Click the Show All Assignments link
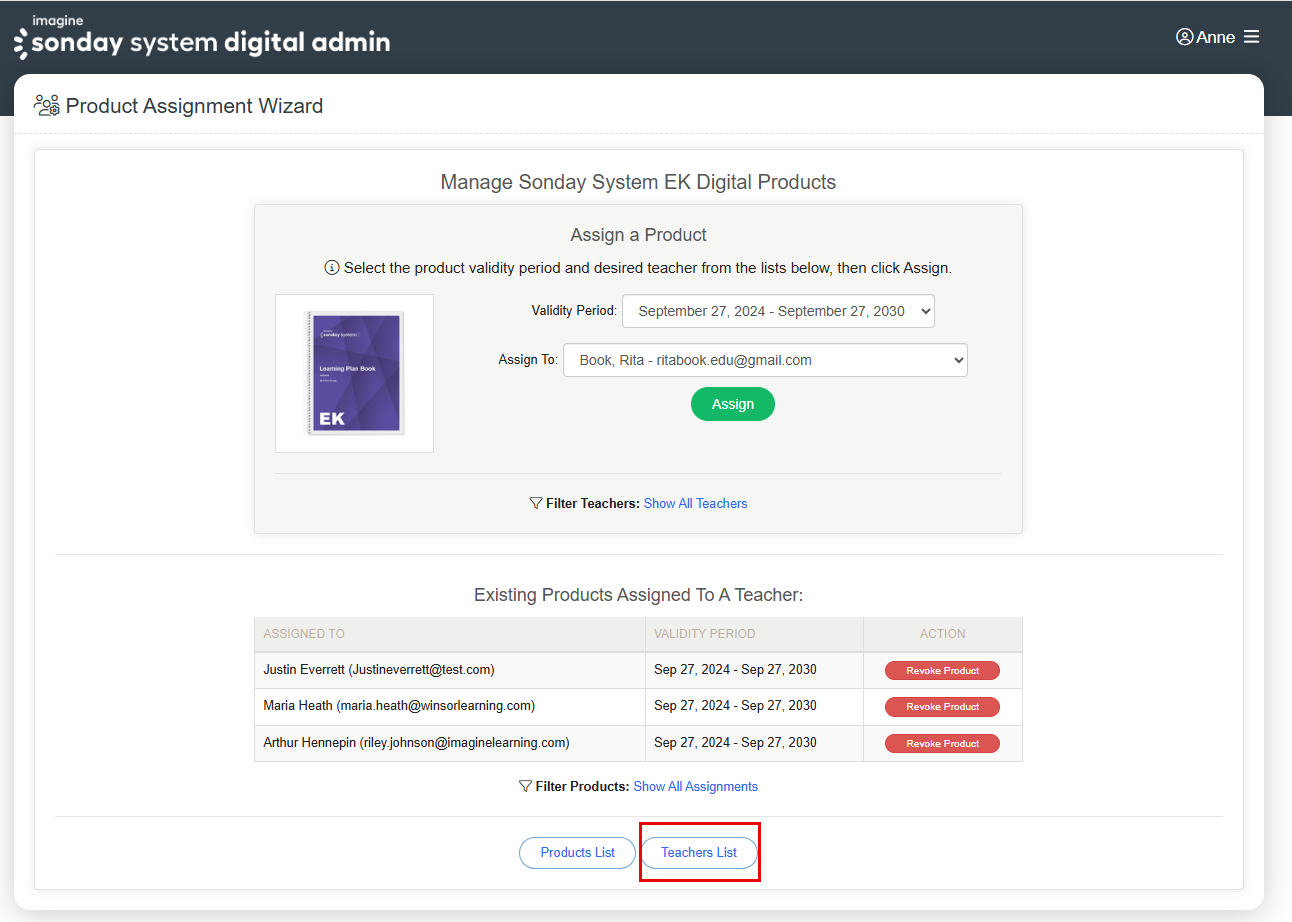The height and width of the screenshot is (922, 1292). [695, 786]
